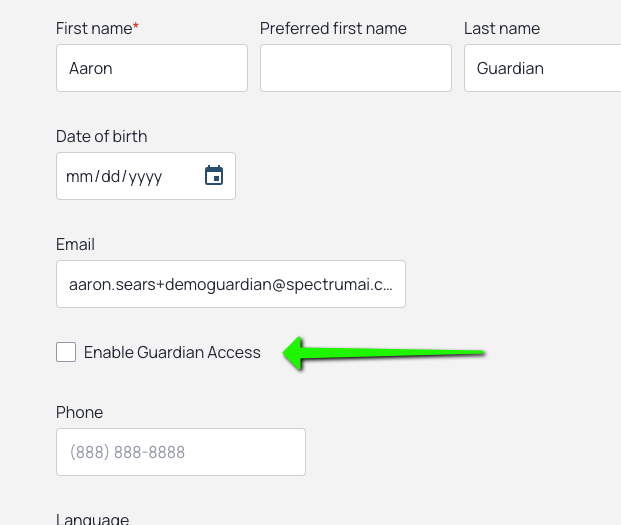Viewport: 621px width, 525px height.
Task: Click the Phone field label
Action: 79,412
